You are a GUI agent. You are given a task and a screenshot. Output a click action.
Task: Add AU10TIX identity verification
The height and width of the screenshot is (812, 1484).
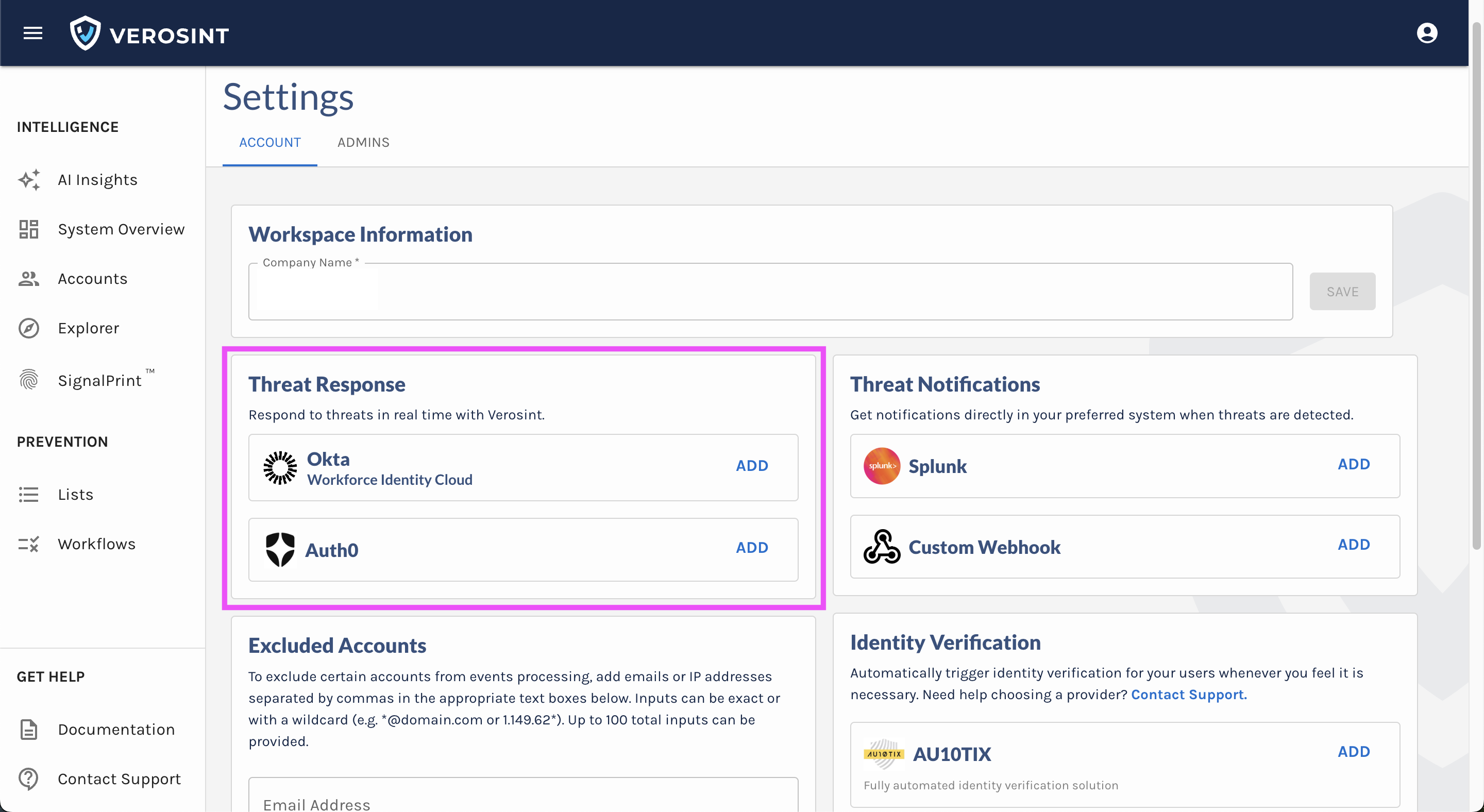point(1353,752)
